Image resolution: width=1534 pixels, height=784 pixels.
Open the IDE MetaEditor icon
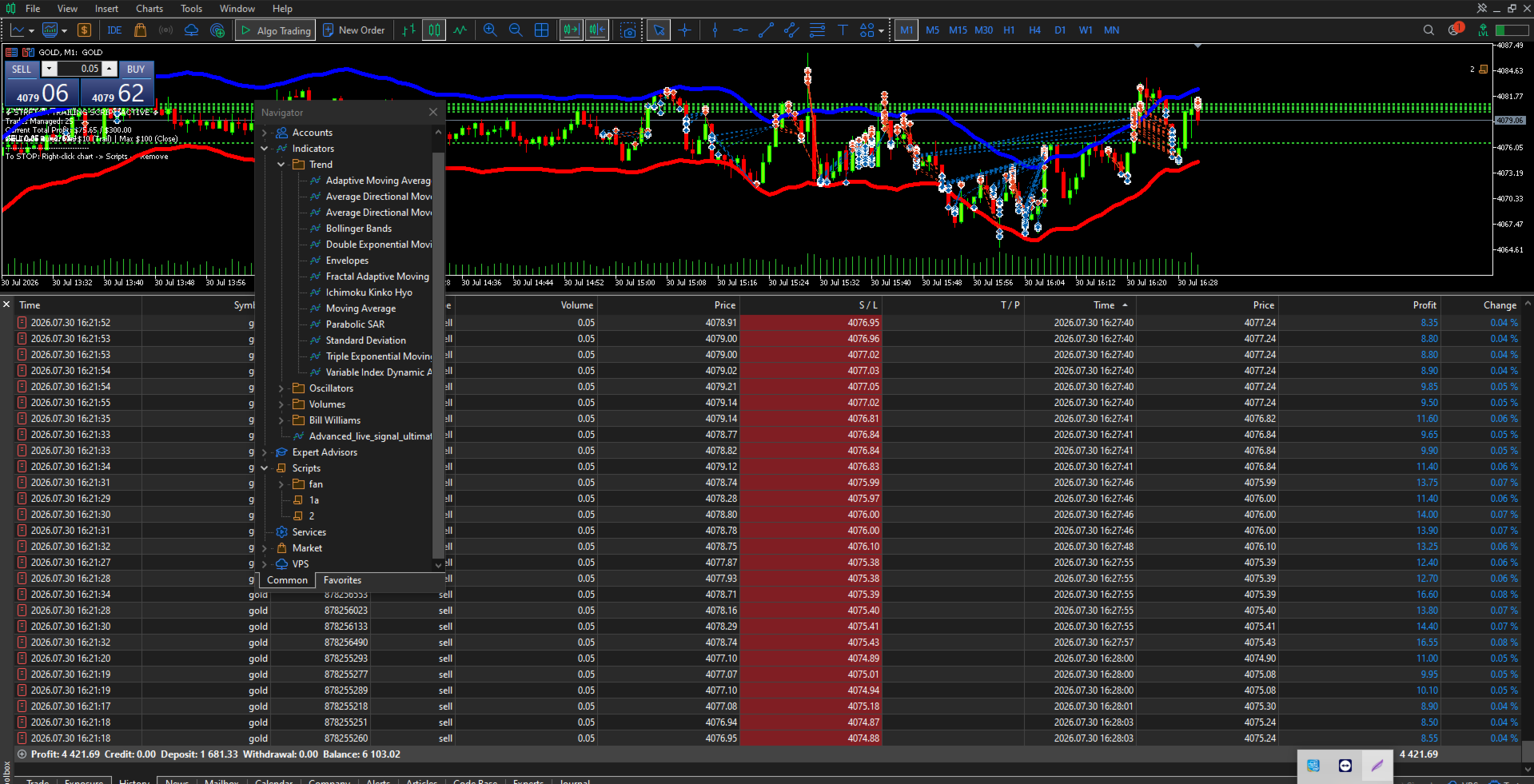click(114, 30)
